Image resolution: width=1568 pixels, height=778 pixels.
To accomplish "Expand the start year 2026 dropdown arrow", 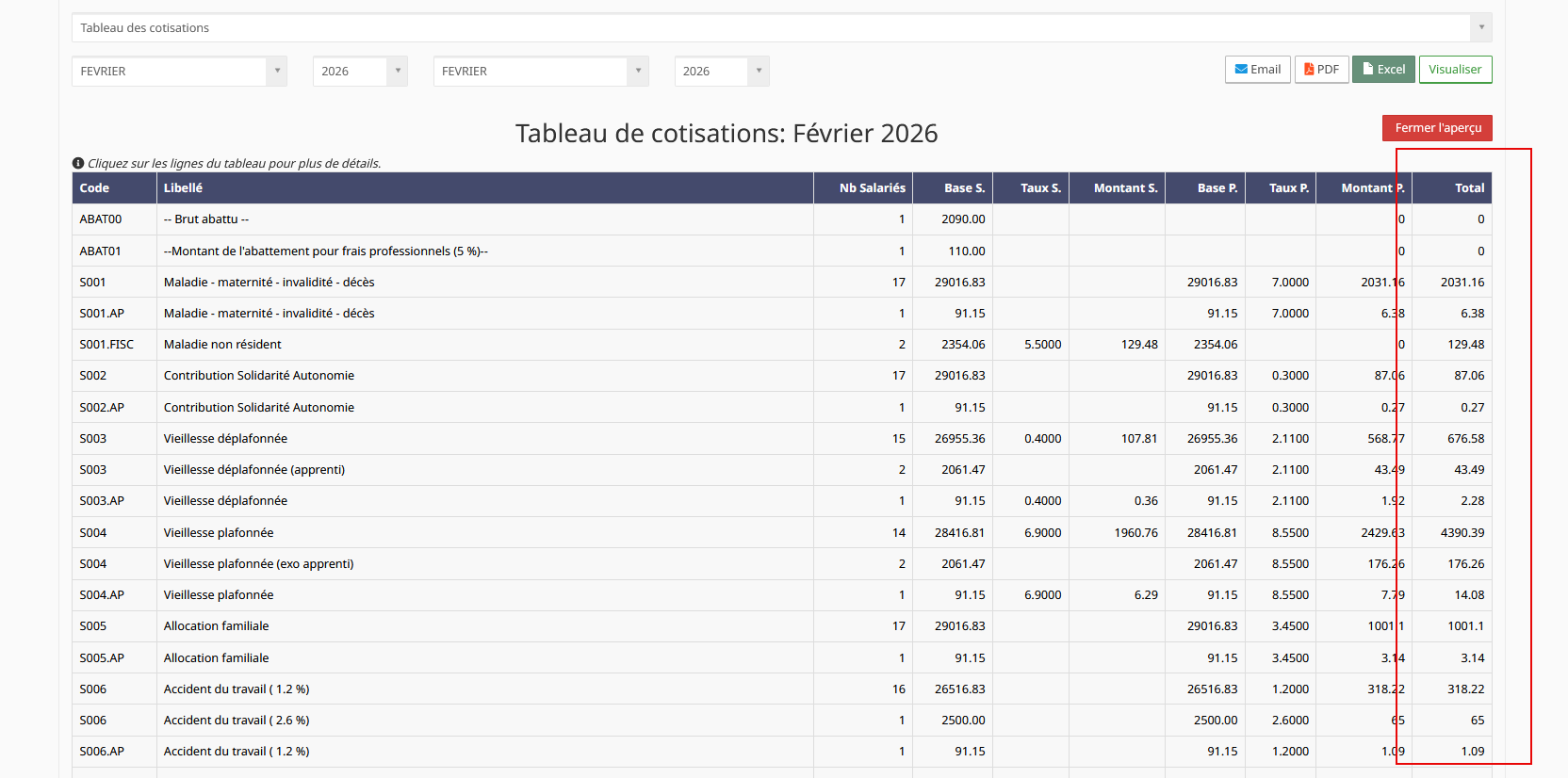I will point(398,71).
